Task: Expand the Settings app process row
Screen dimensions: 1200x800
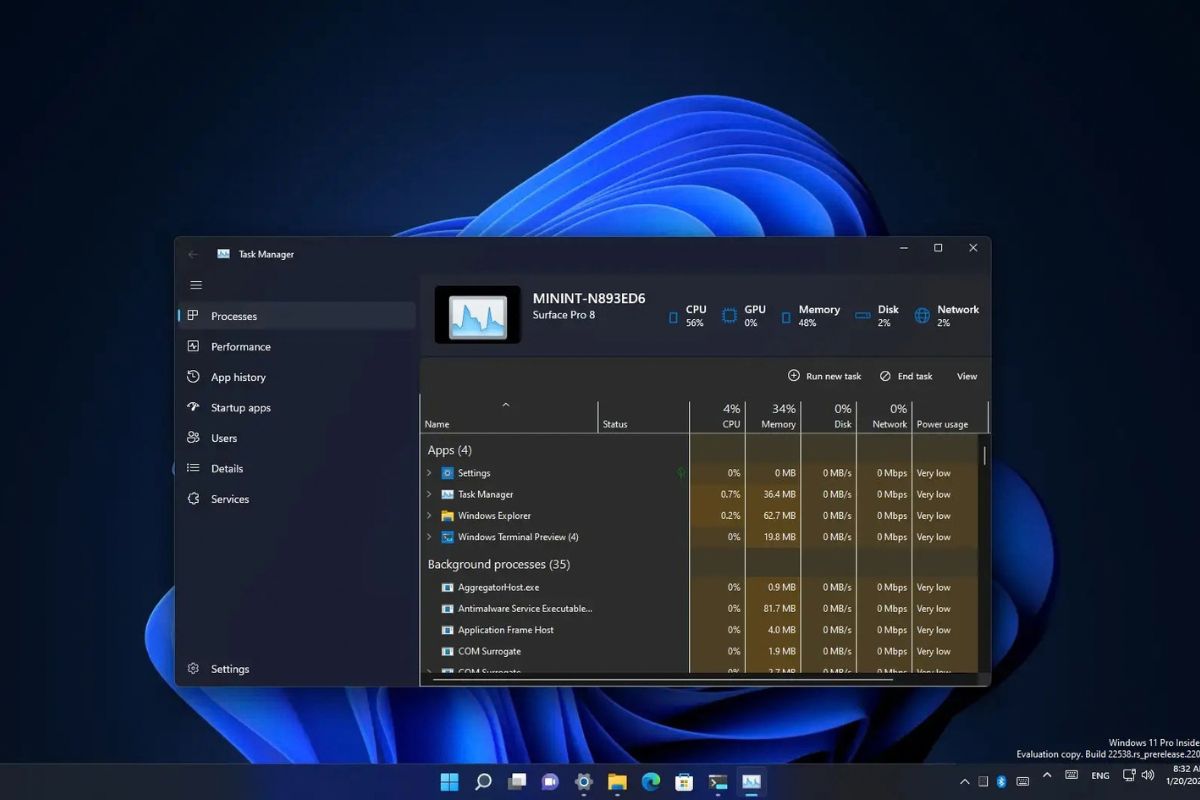Action: pyautogui.click(x=429, y=473)
